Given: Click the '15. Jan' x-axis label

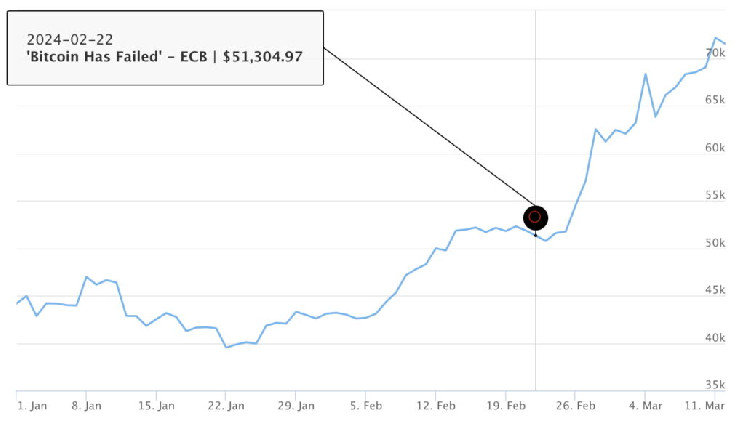Looking at the screenshot, I should coord(158,406).
